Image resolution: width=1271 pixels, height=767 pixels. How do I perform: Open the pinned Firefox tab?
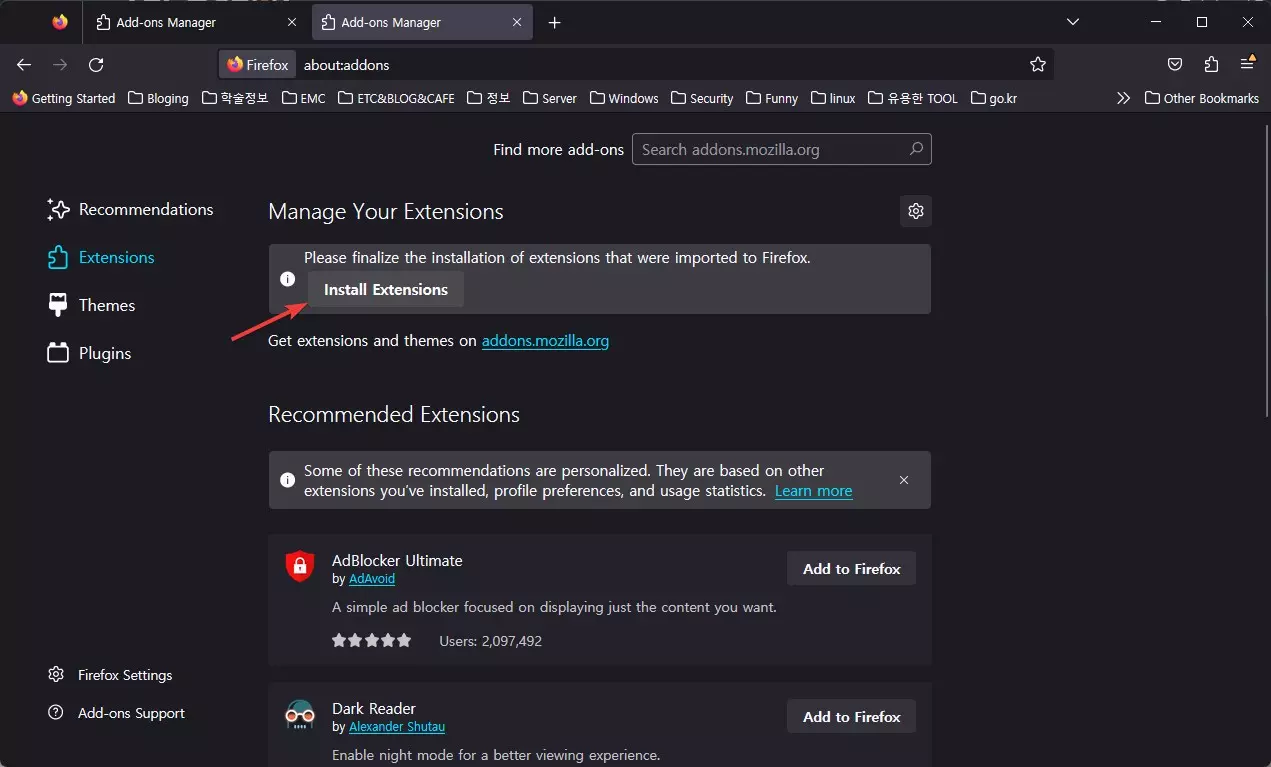click(60, 22)
